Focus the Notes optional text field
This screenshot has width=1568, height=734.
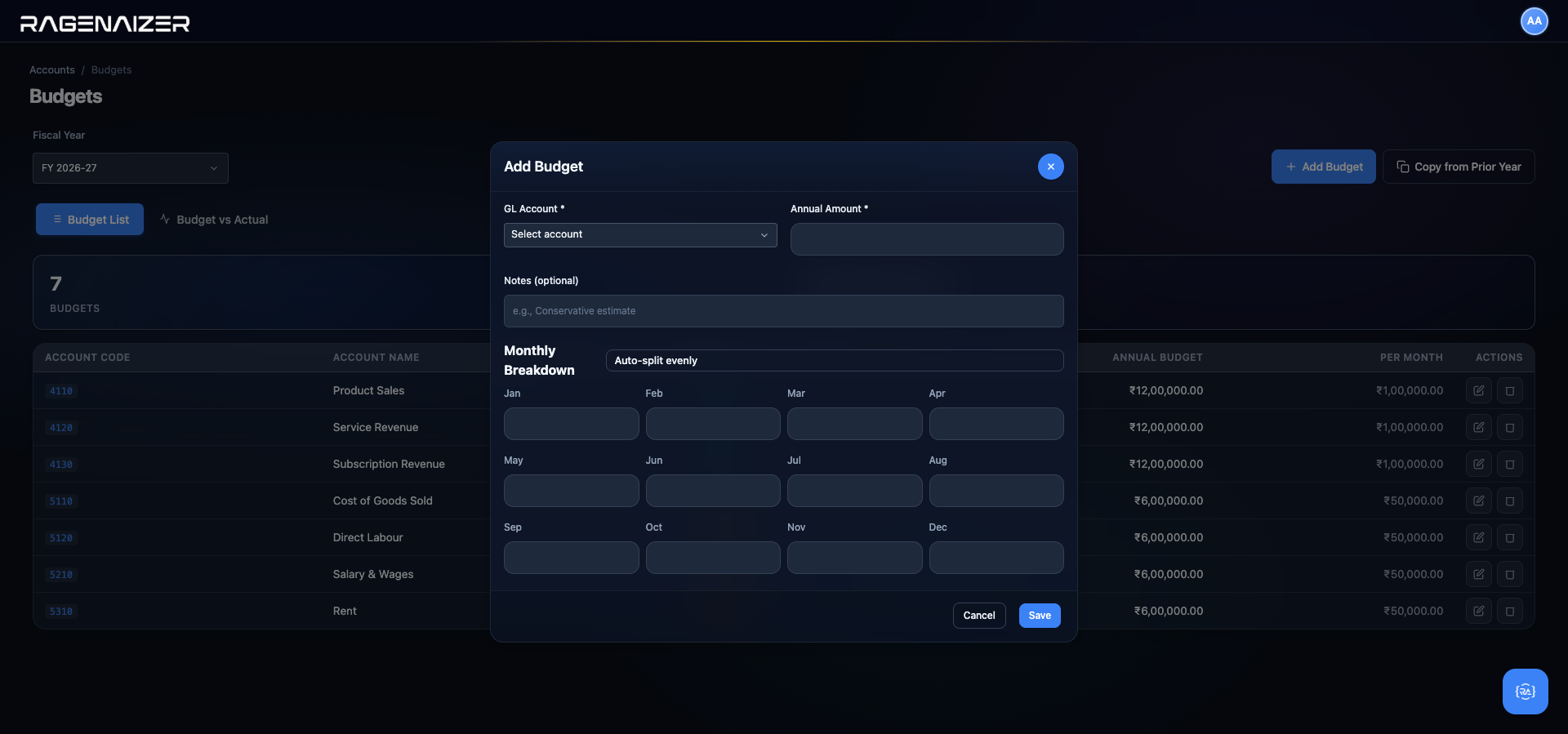coord(784,311)
